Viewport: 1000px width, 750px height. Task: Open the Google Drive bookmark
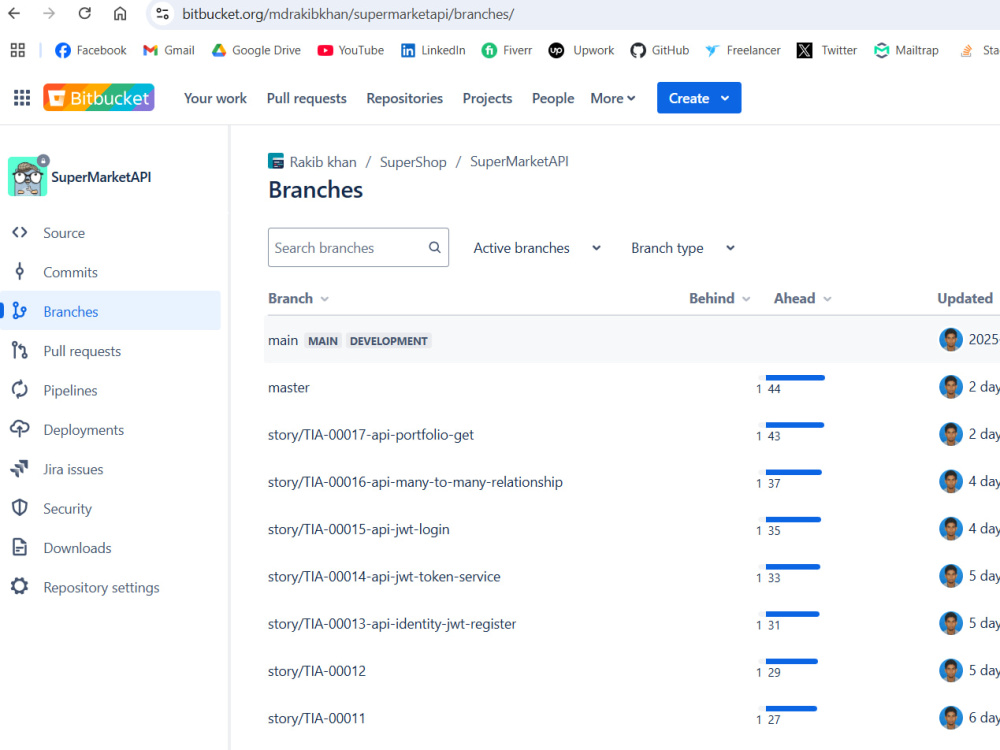(256, 50)
